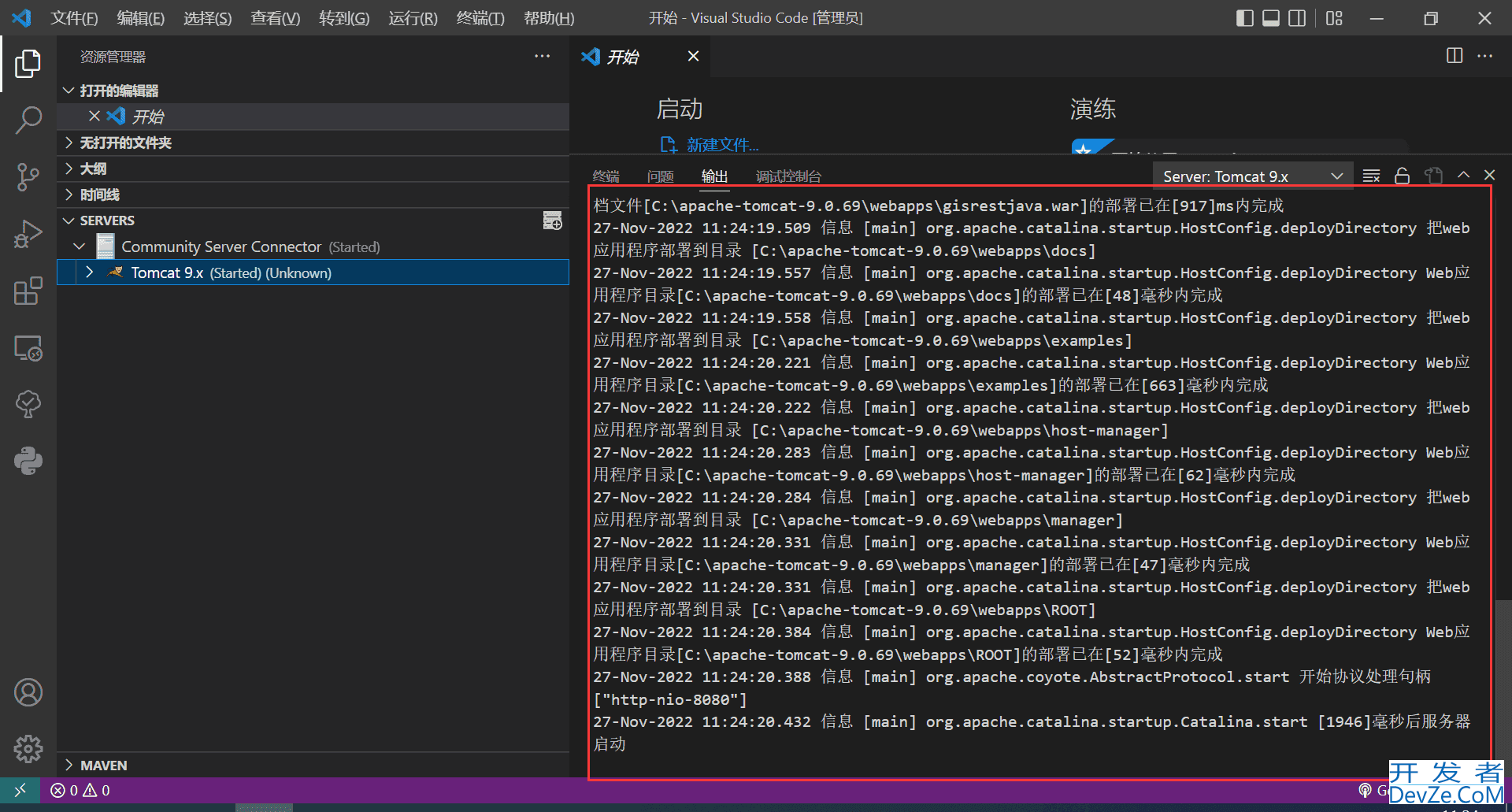The width and height of the screenshot is (1512, 812).
Task: Open Customize Layout options
Action: [x=1334, y=18]
